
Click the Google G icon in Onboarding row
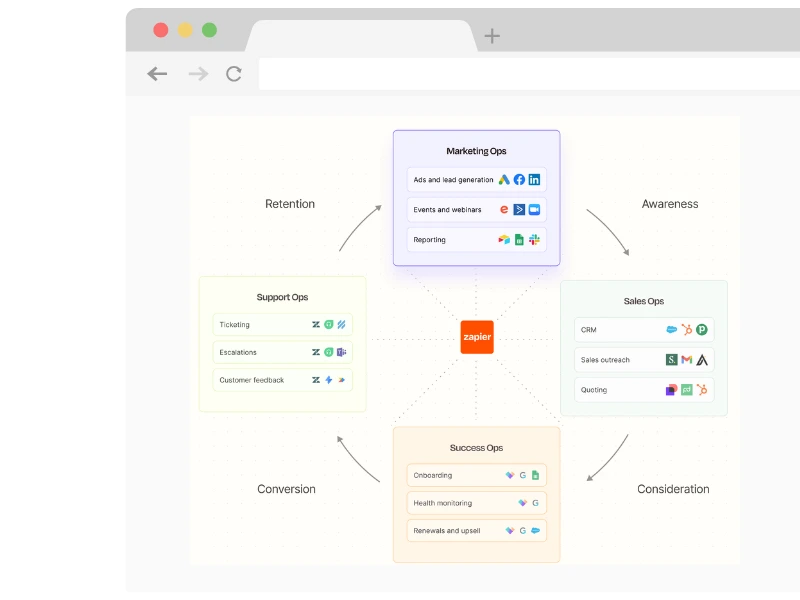tap(522, 475)
